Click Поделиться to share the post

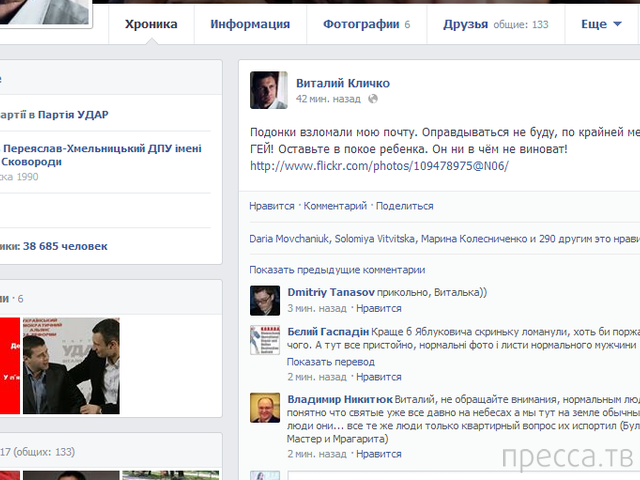pyautogui.click(x=404, y=206)
